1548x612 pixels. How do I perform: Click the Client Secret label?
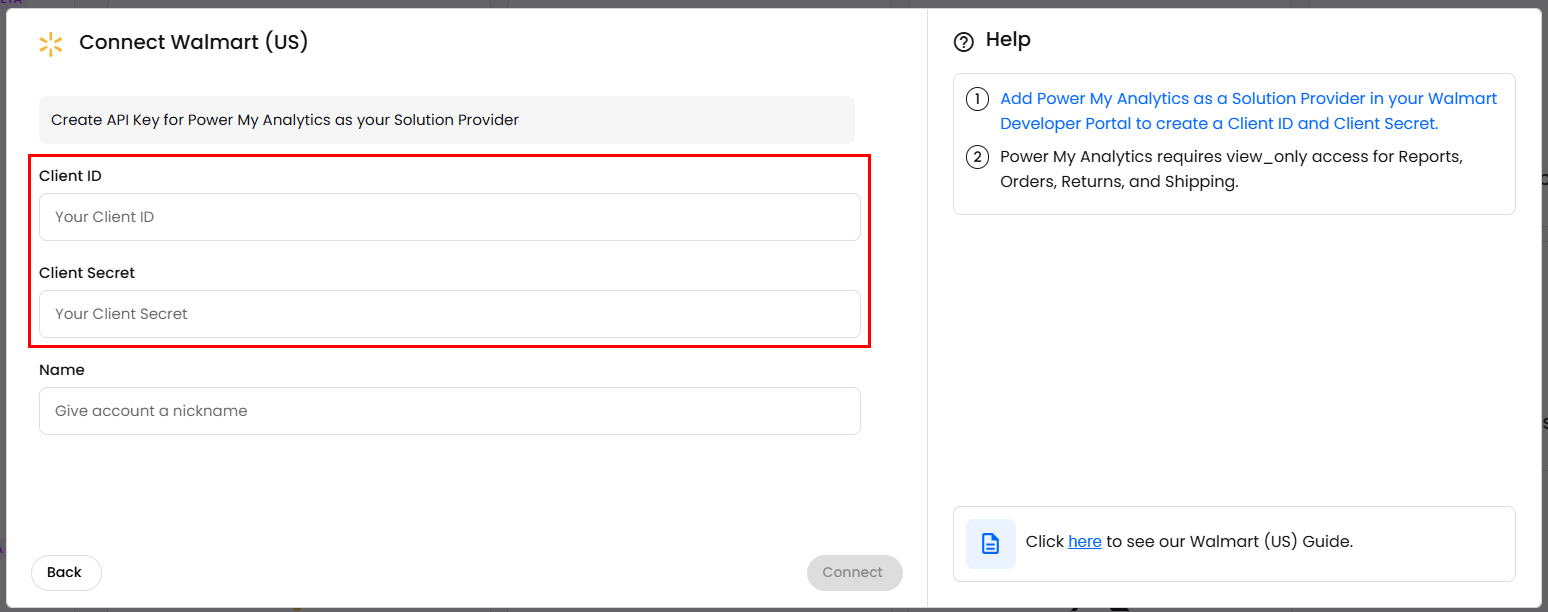(x=87, y=273)
